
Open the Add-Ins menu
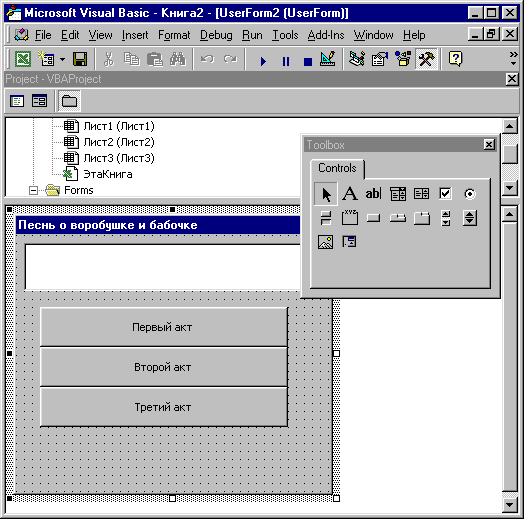(326, 35)
